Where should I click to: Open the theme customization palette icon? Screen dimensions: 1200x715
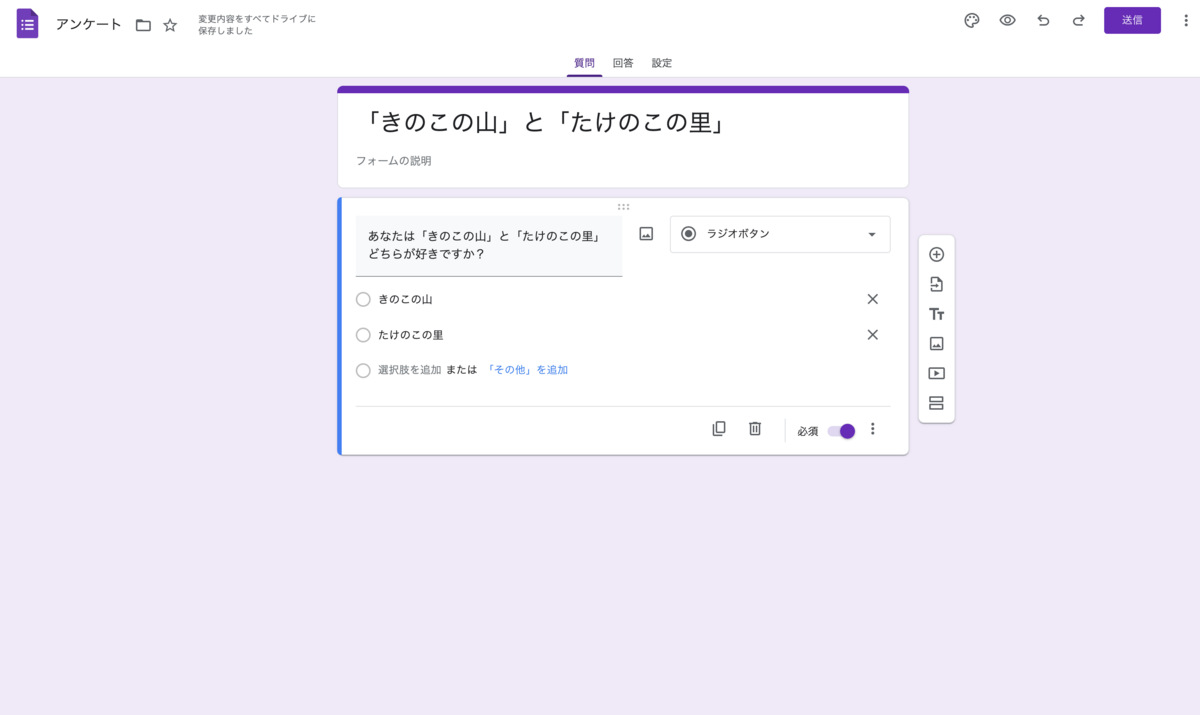tap(972, 21)
